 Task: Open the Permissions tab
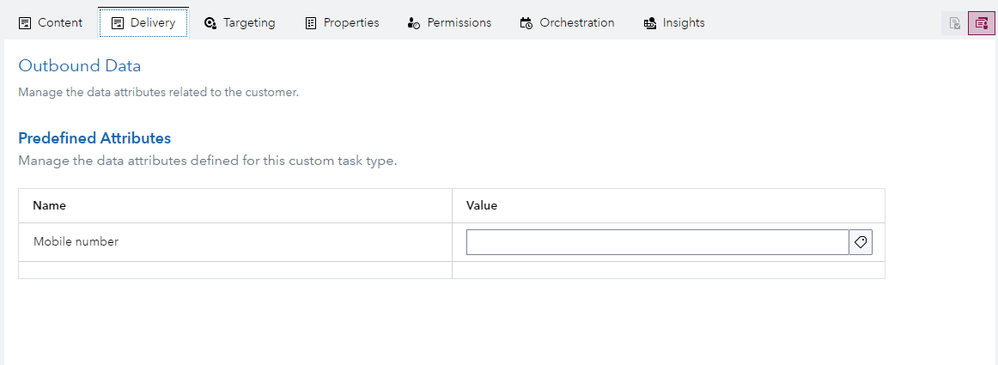click(449, 23)
